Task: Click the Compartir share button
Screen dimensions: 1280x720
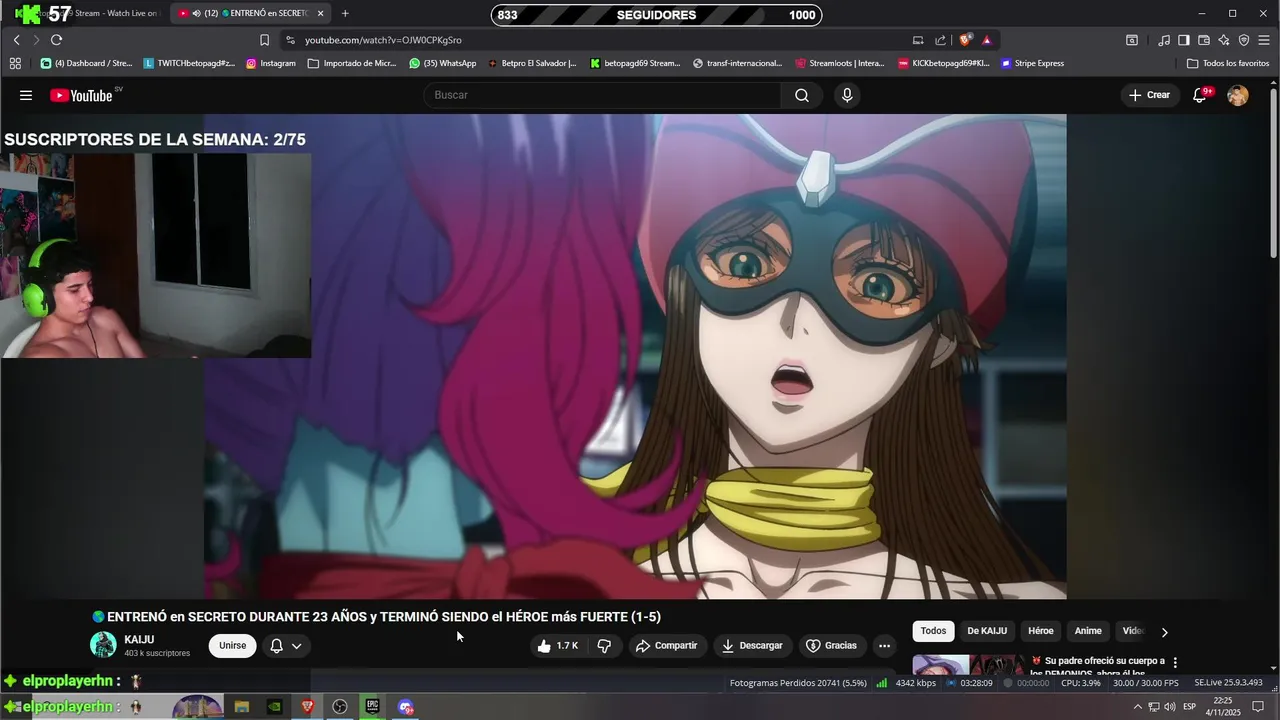Action: [666, 646]
